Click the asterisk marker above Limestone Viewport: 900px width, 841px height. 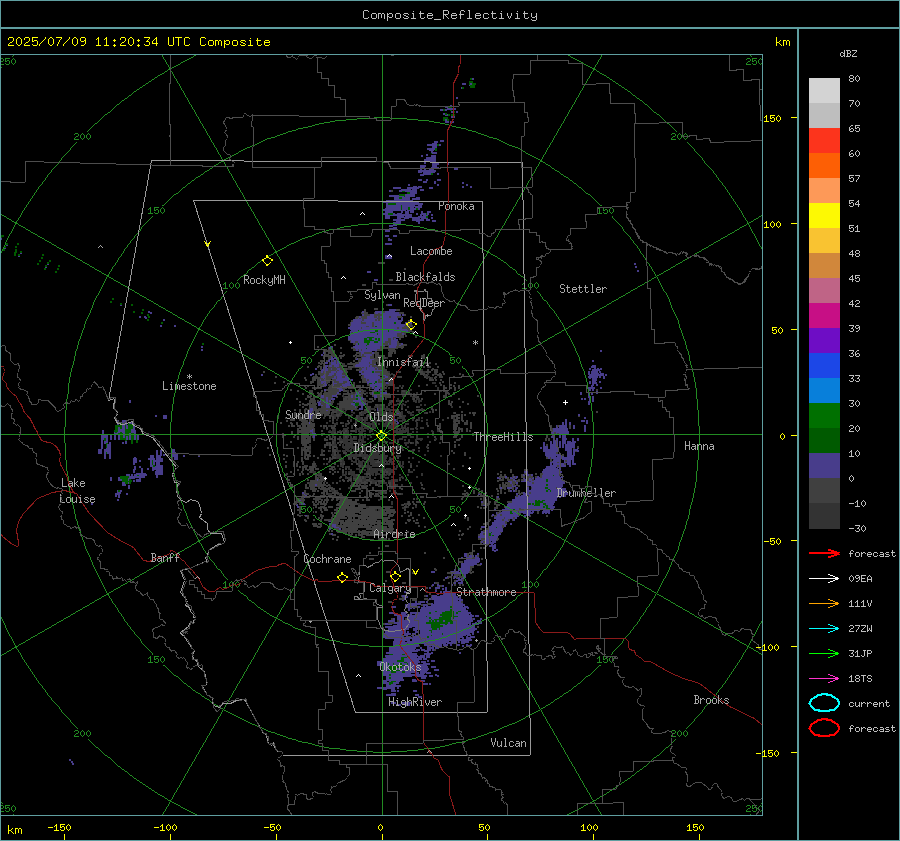pos(189,377)
